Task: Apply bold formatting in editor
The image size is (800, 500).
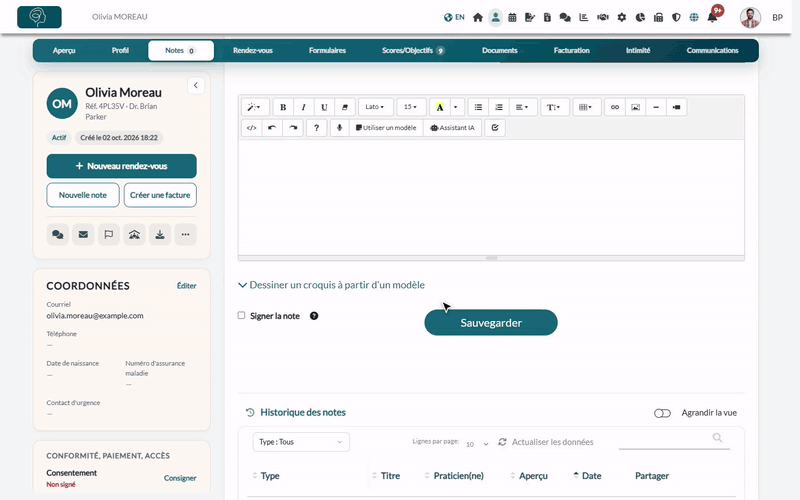Action: coord(283,107)
